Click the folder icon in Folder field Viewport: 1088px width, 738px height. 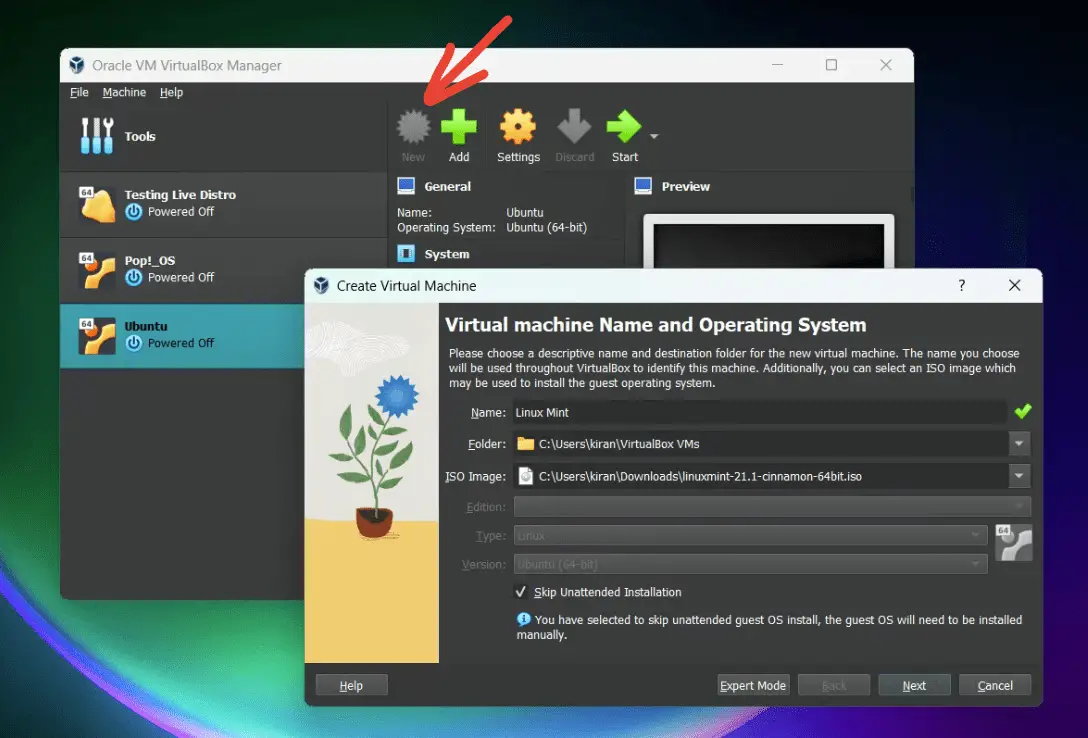click(x=526, y=444)
